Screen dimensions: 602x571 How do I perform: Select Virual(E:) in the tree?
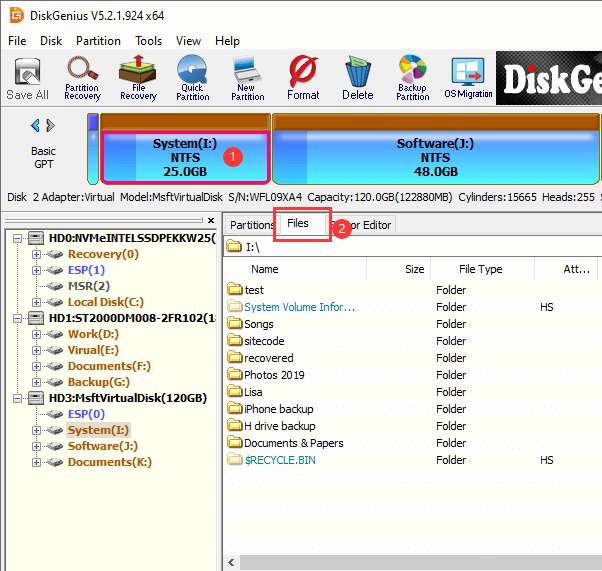(93, 350)
